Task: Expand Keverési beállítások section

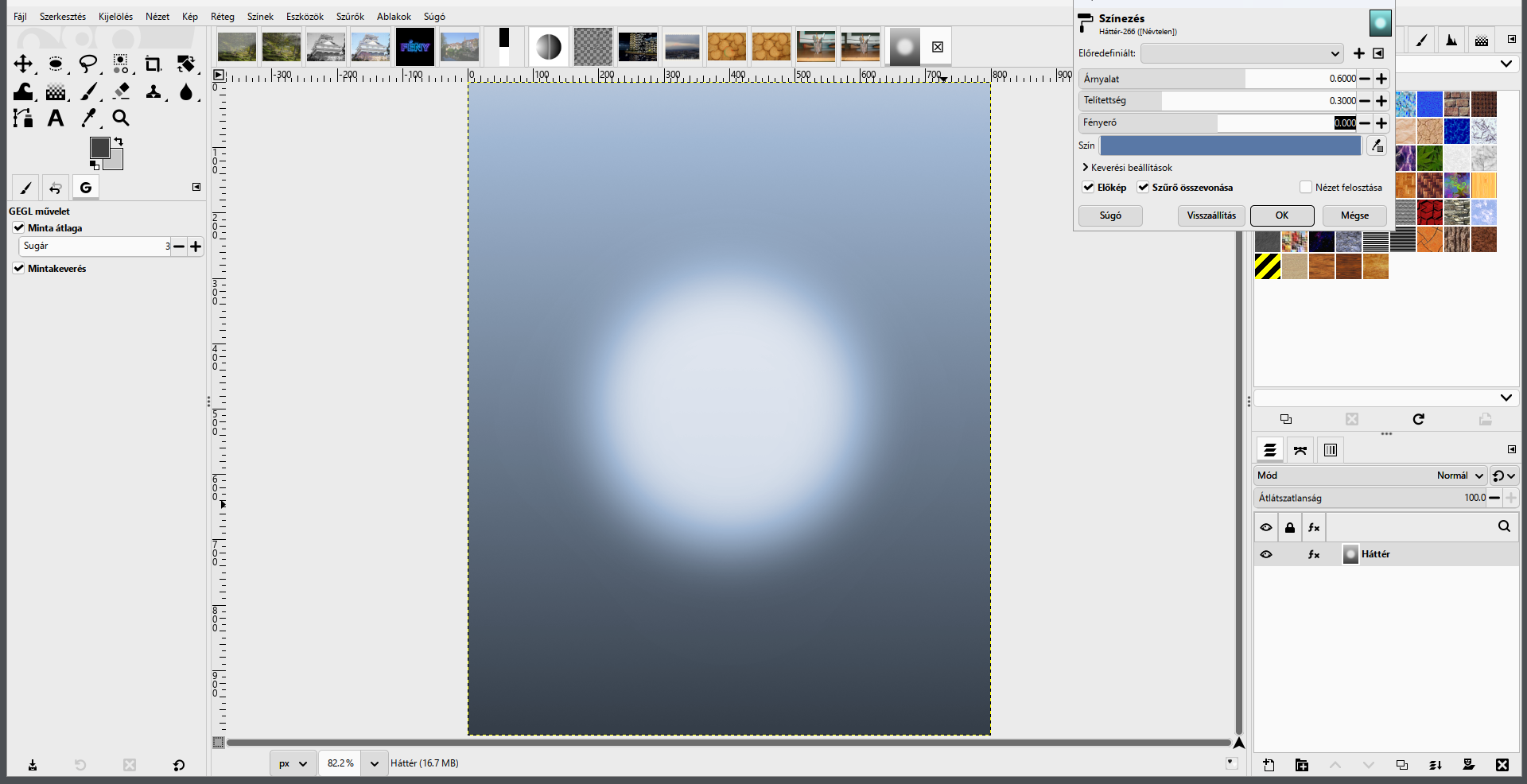Action: tap(1127, 167)
